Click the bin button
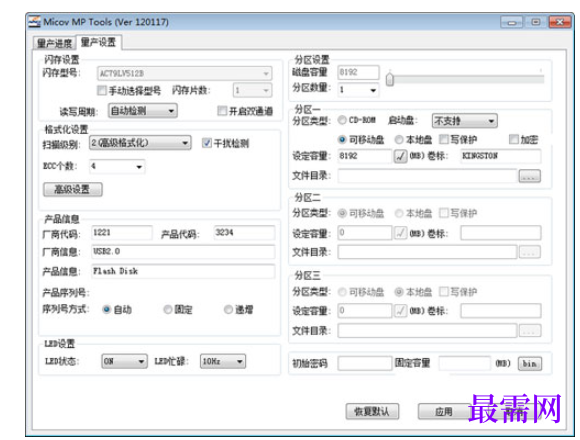580x440 pixels. point(530,363)
